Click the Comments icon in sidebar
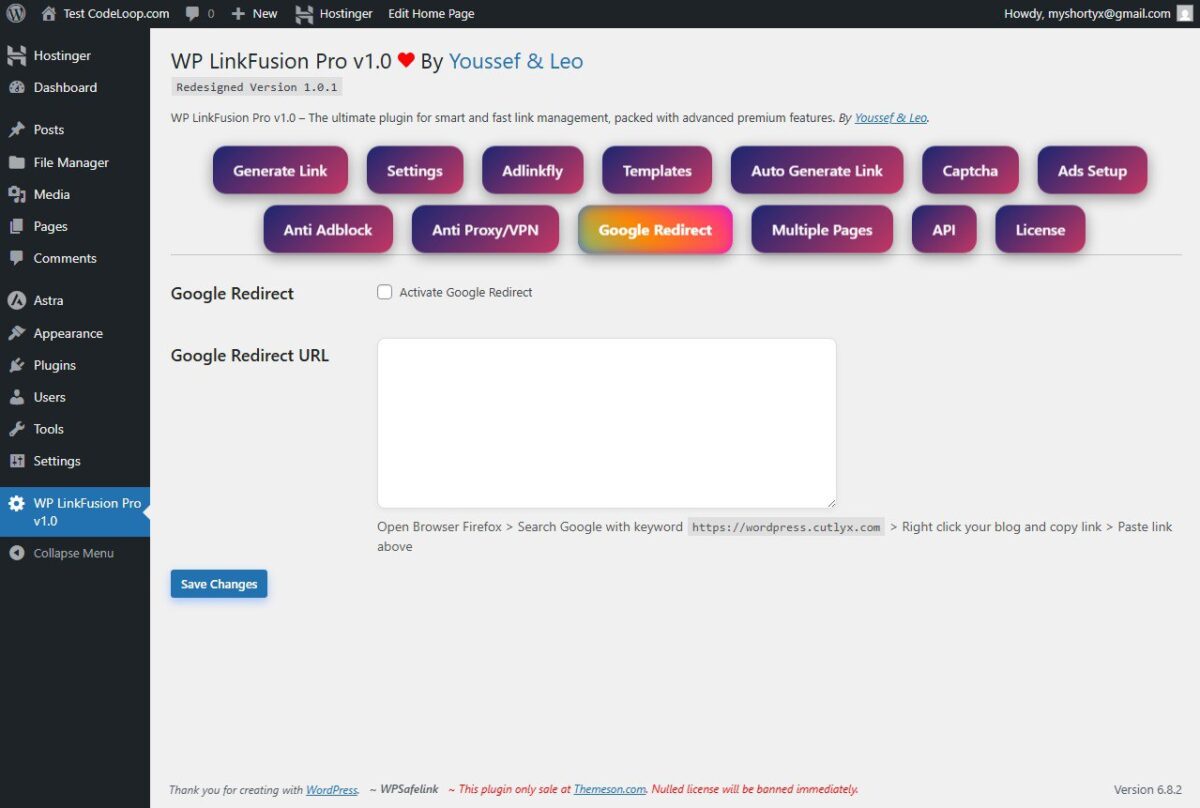The height and width of the screenshot is (808, 1200). tap(16, 258)
